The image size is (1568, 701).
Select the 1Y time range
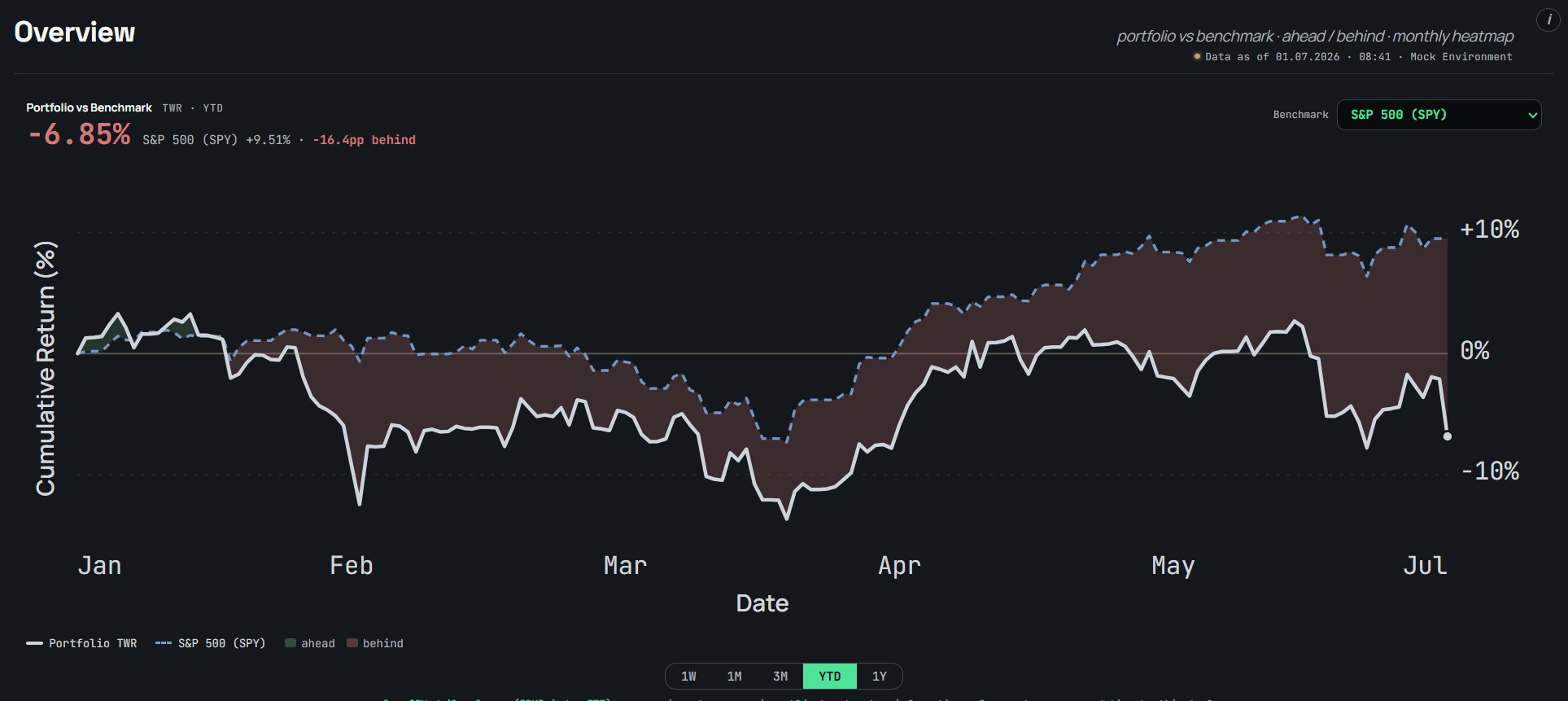tap(879, 676)
